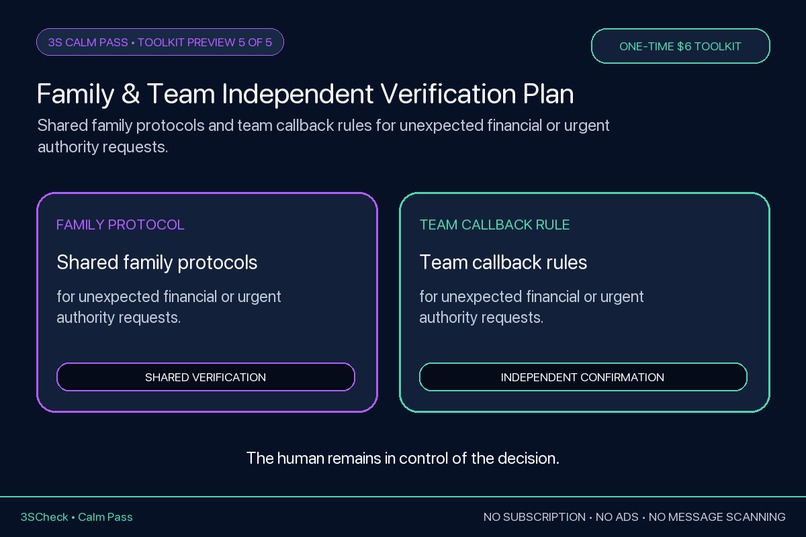Image resolution: width=806 pixels, height=537 pixels.
Task: Select the FAMILY PROTOCOL label
Action: [120, 225]
